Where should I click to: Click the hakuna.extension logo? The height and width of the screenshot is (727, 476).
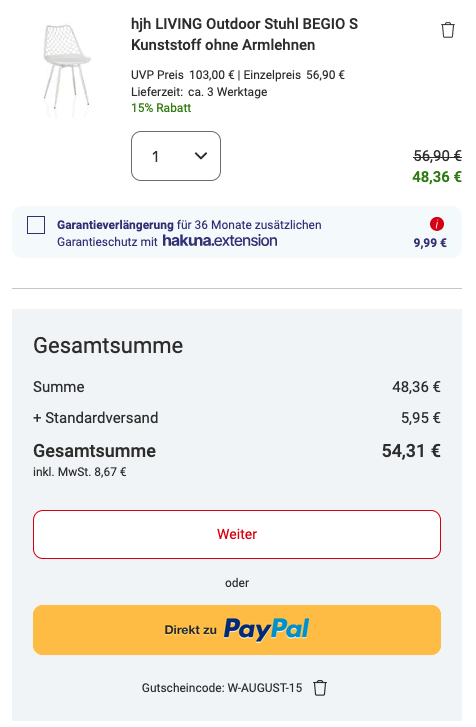220,241
